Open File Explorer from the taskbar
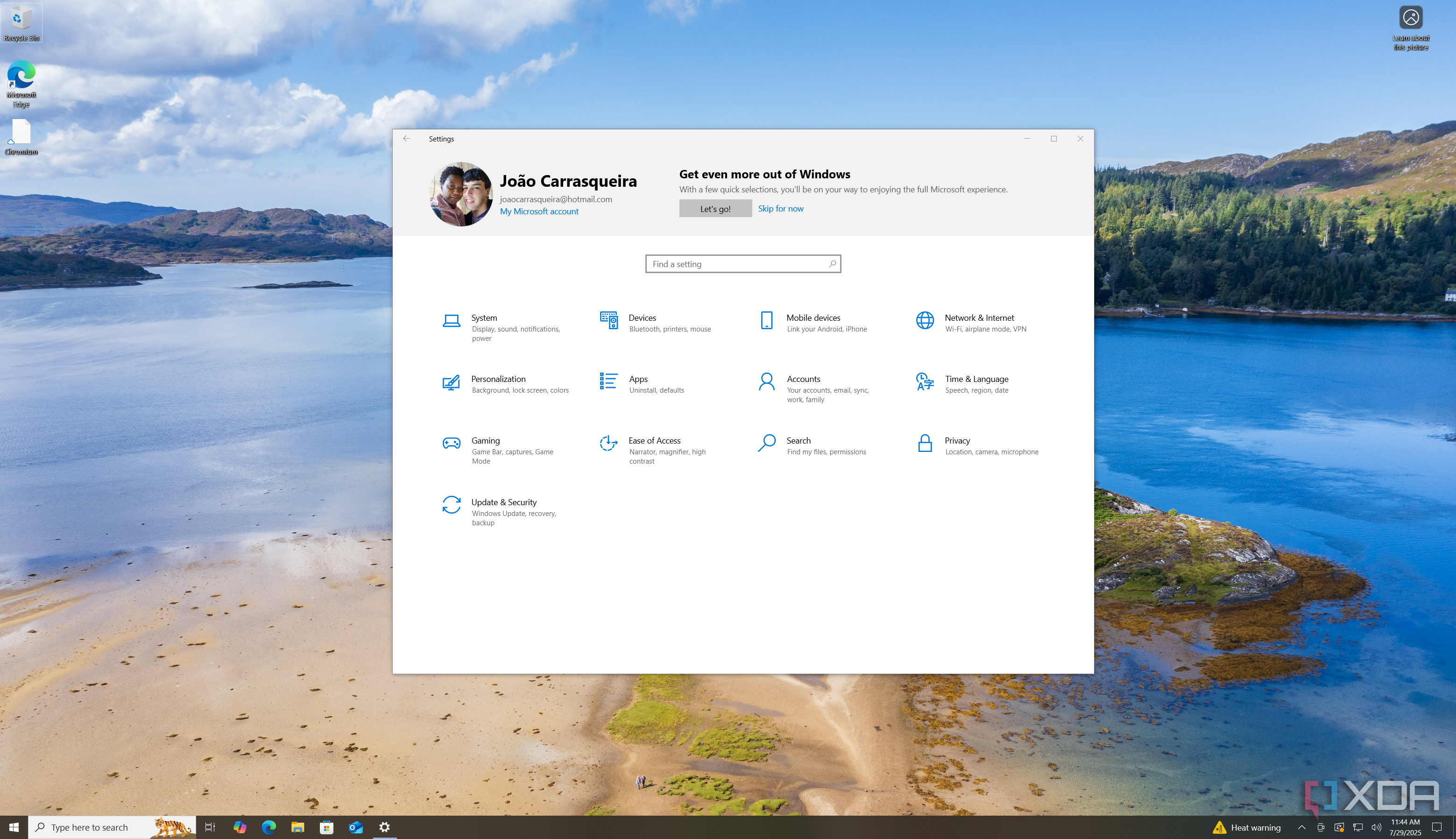The image size is (1456, 839). [297, 827]
